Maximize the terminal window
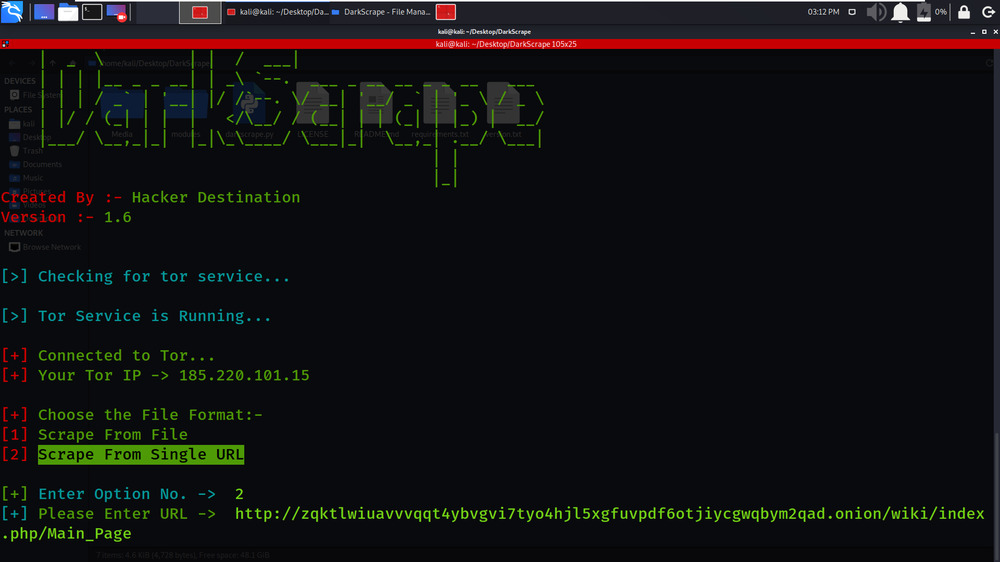 pyautogui.click(x=984, y=32)
